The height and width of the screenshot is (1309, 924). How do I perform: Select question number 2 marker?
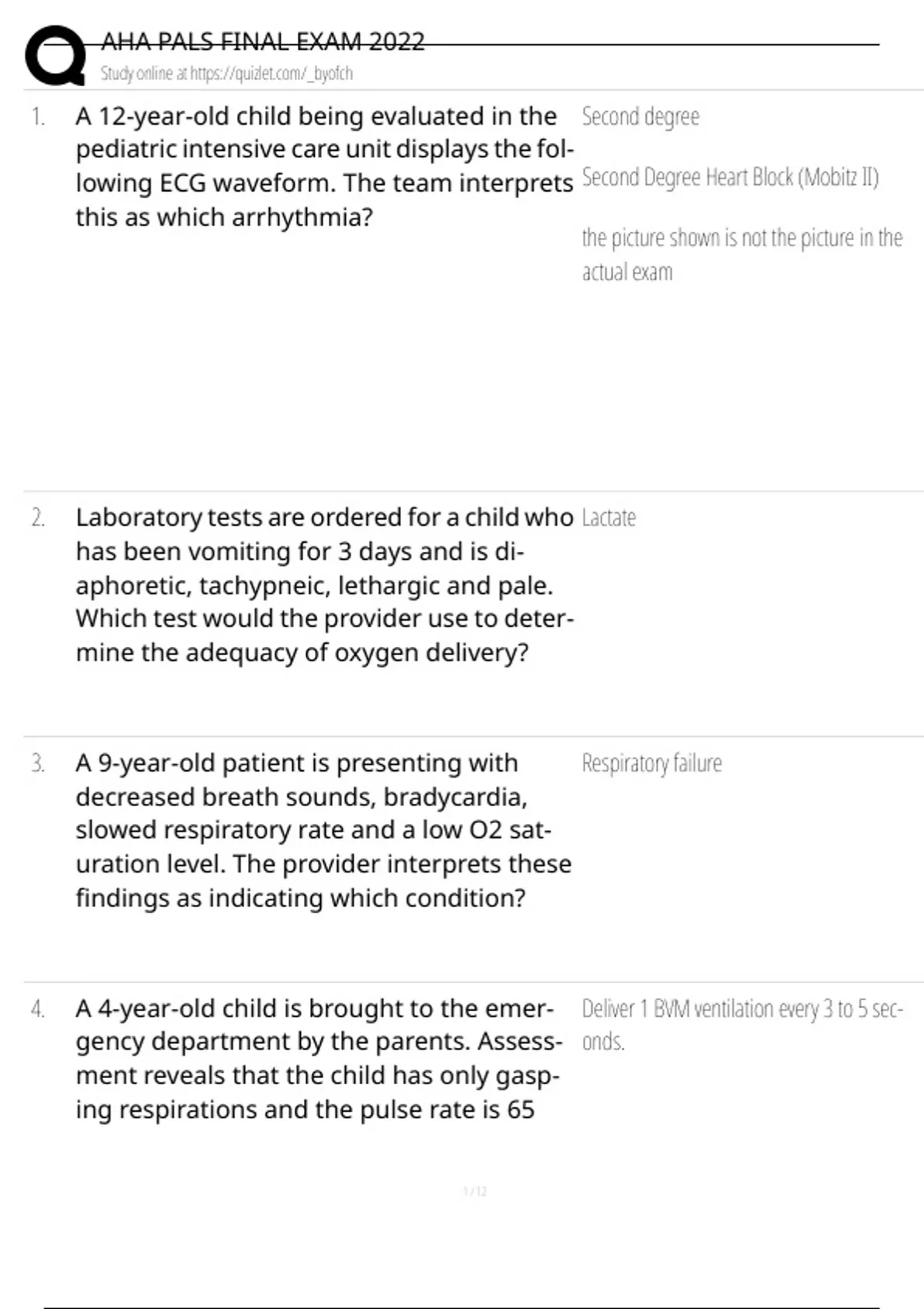click(38, 518)
